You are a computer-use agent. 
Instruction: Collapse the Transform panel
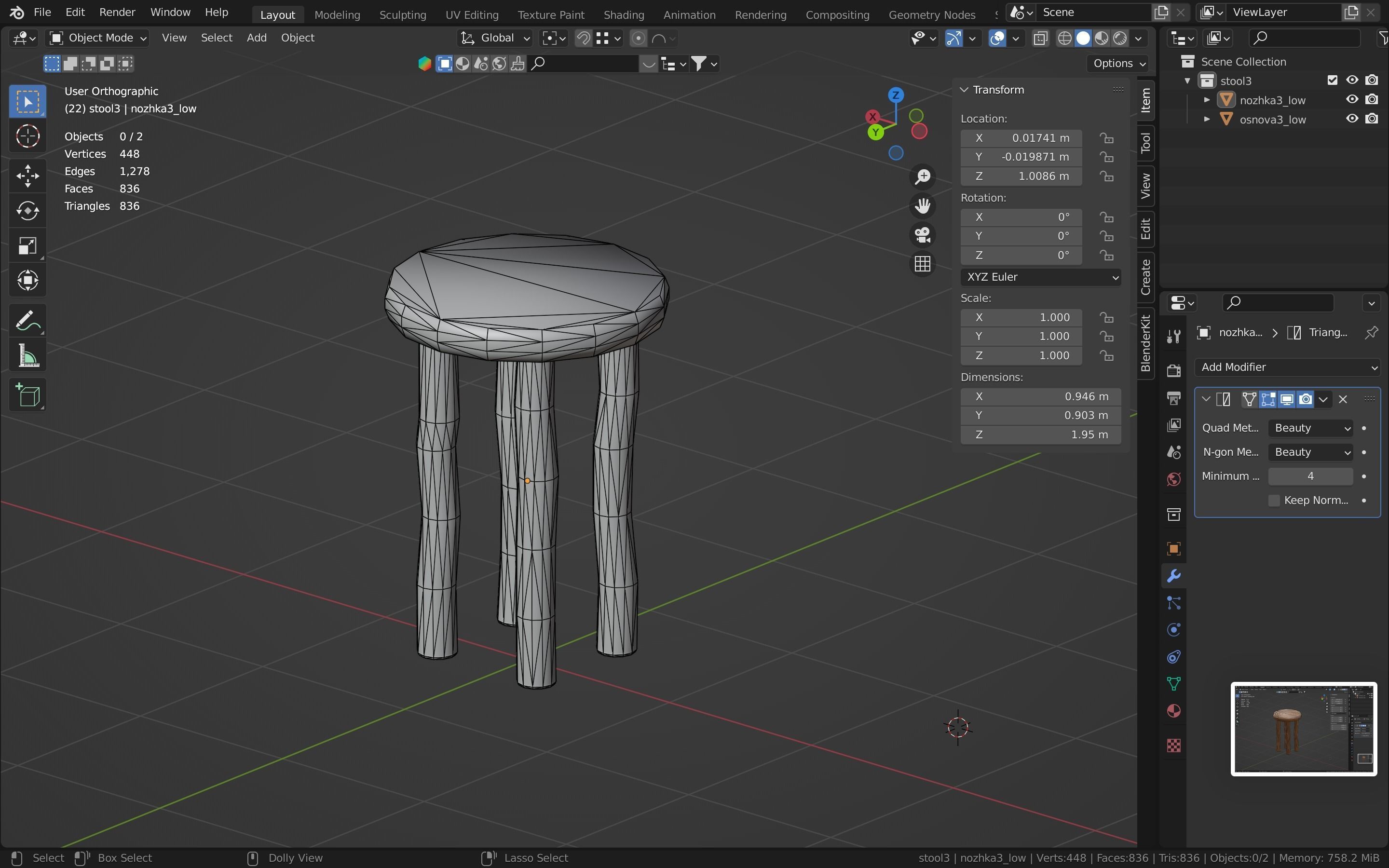pos(964,90)
